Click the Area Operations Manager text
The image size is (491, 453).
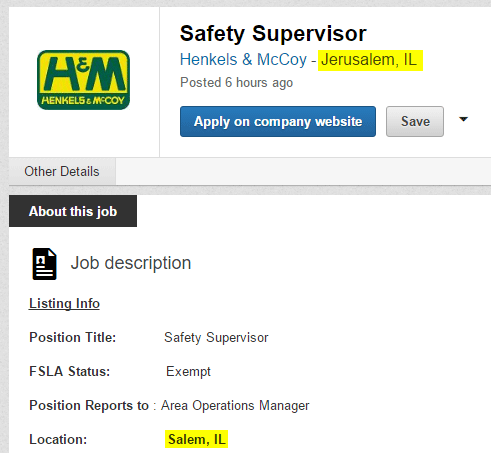[x=235, y=406]
